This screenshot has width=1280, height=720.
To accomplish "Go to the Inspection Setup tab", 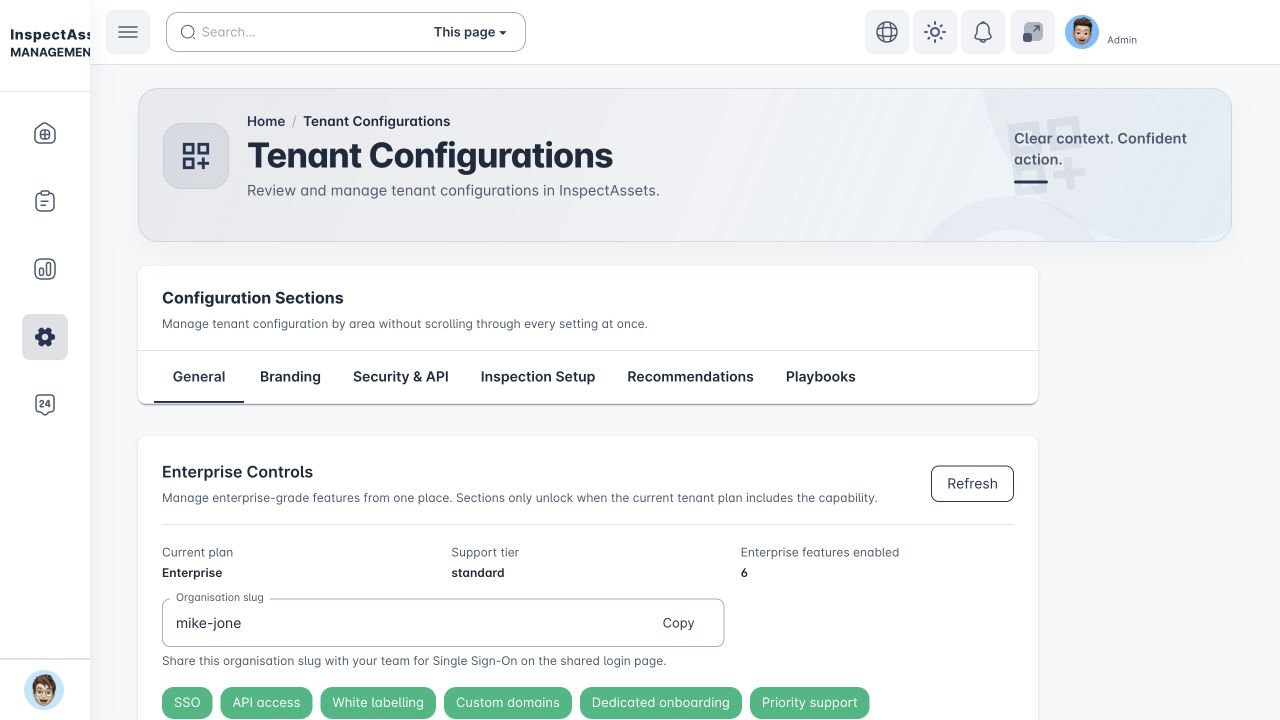I will click(x=538, y=377).
